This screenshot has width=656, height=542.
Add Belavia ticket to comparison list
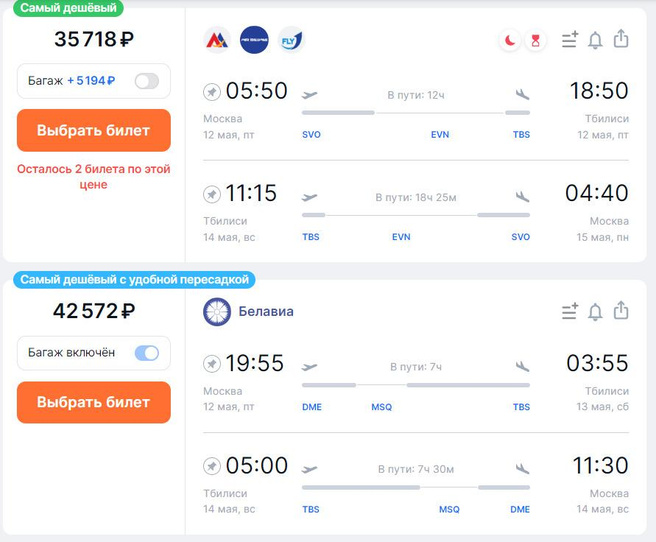click(x=569, y=312)
